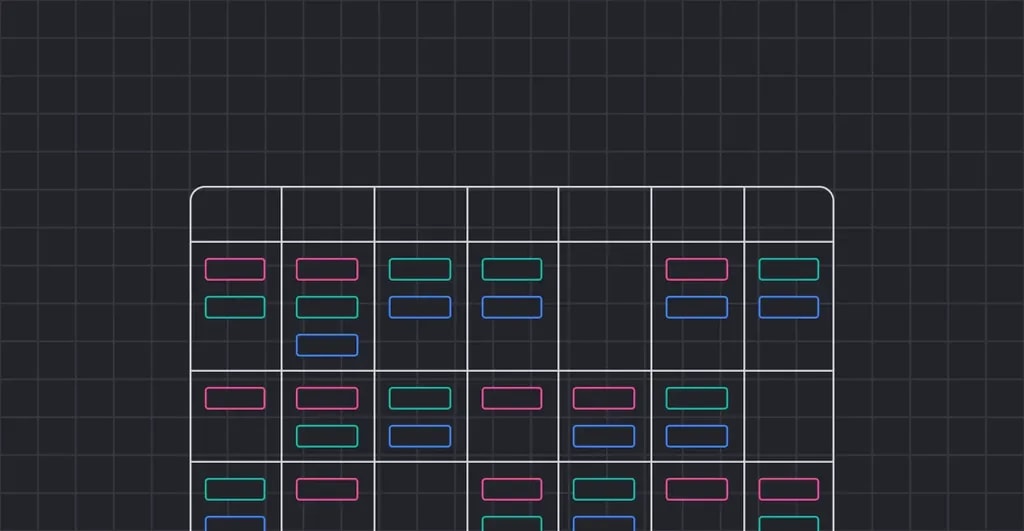The width and height of the screenshot is (1024, 531).
Task: Select green block in first column, first week row
Action: pos(235,307)
